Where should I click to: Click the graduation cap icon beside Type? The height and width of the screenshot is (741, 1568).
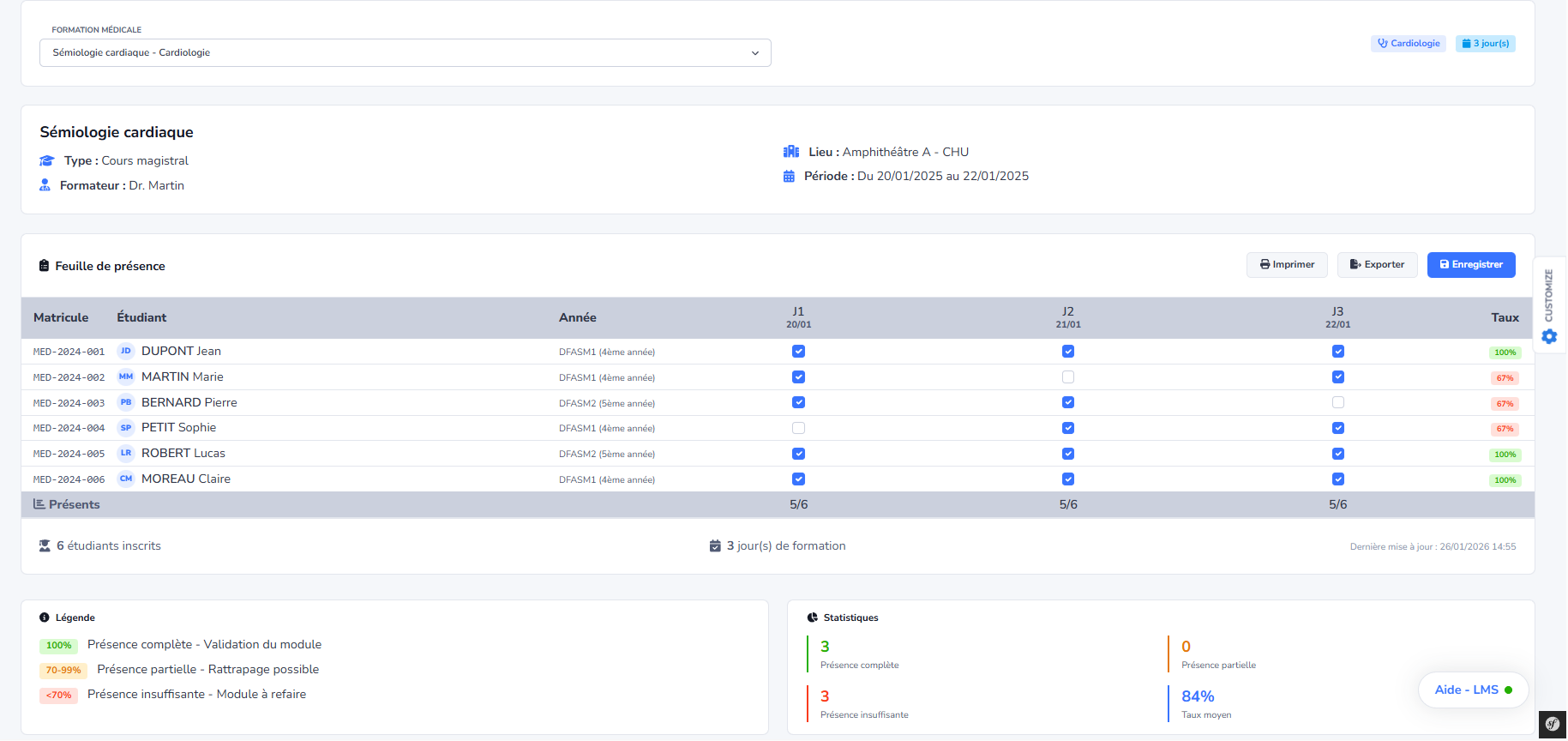[47, 161]
